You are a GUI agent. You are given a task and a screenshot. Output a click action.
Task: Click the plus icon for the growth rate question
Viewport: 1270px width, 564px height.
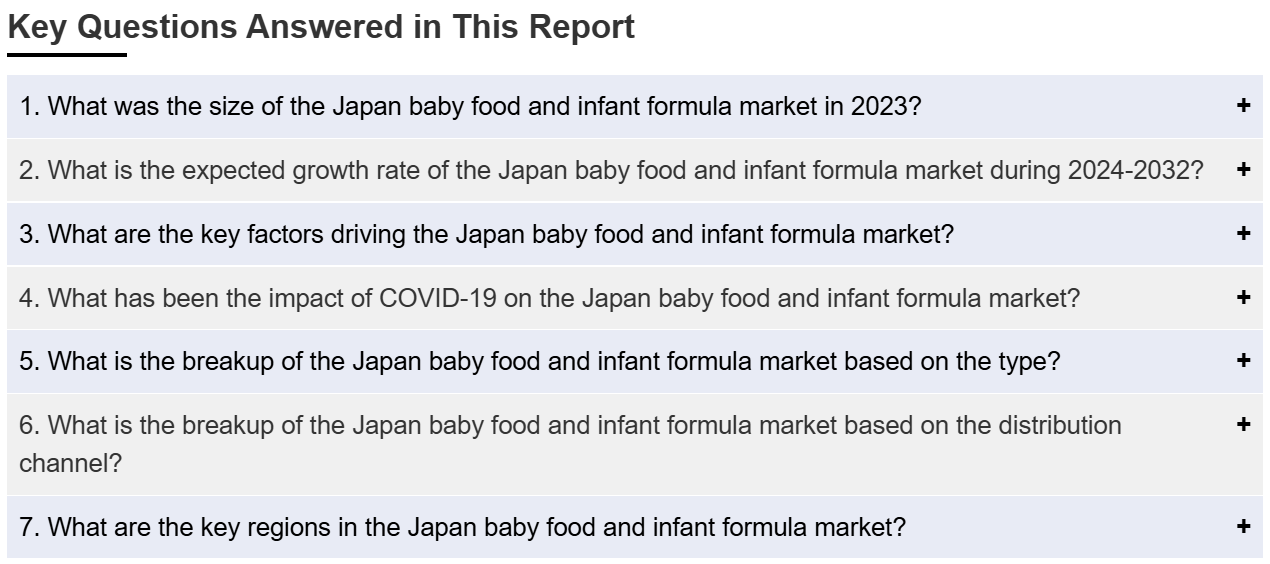1243,169
